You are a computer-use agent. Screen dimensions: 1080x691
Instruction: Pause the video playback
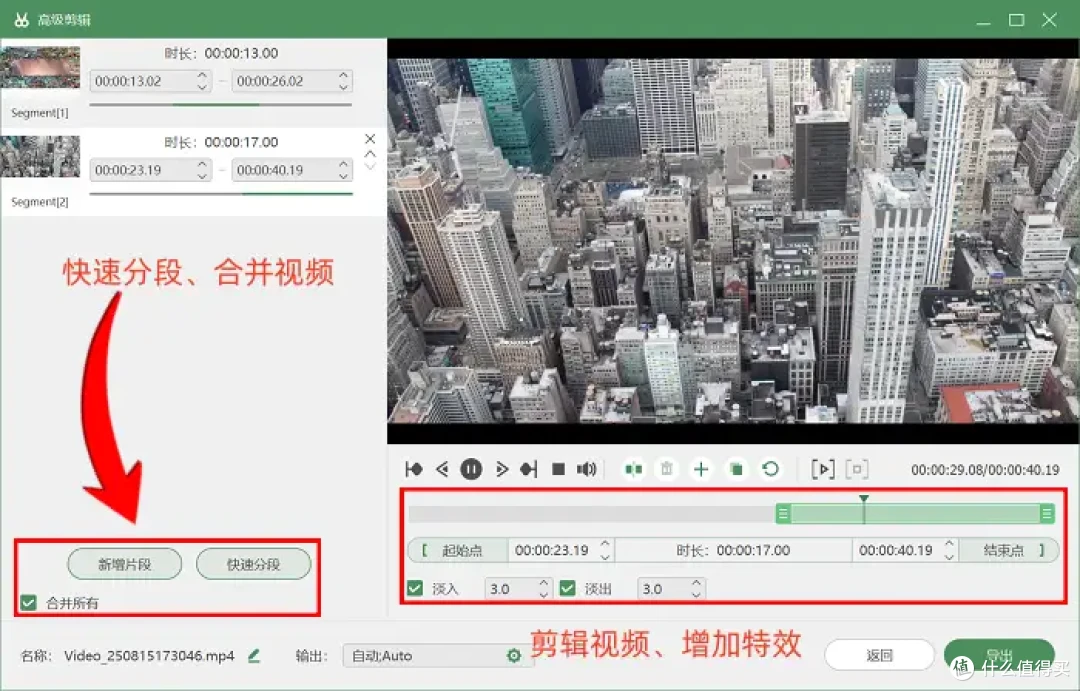[471, 469]
